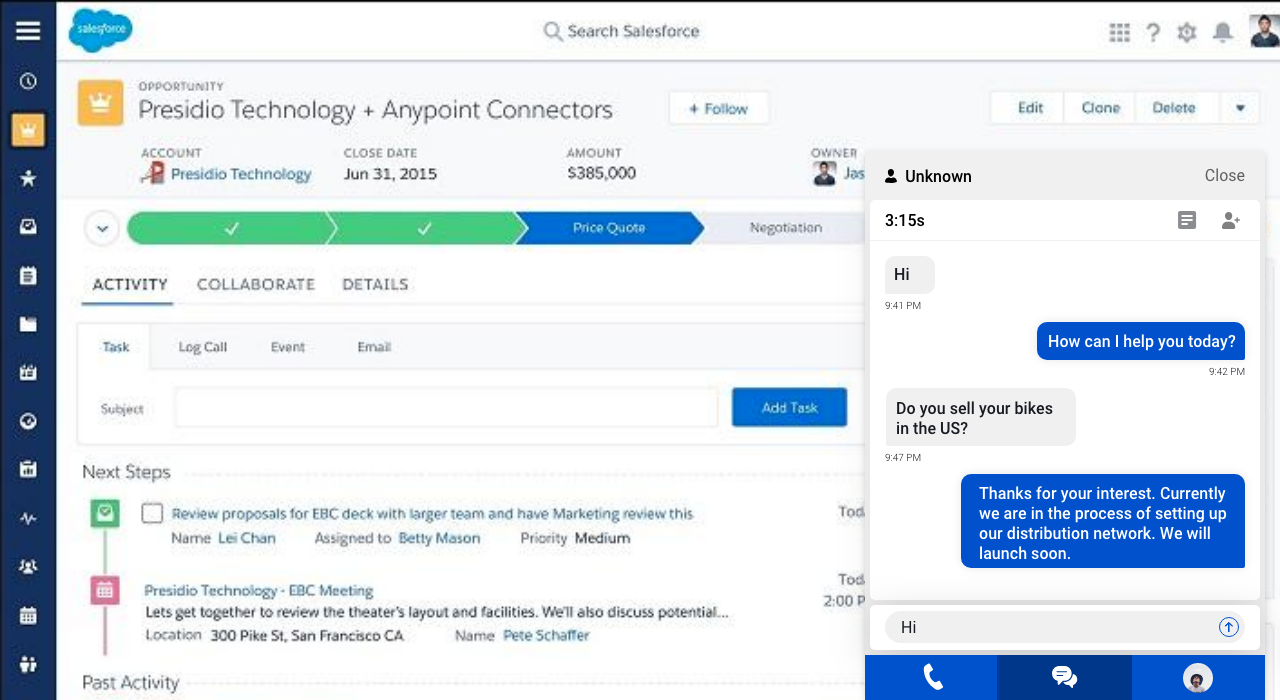Click into the task Subject input field
This screenshot has width=1280, height=700.
tap(446, 407)
